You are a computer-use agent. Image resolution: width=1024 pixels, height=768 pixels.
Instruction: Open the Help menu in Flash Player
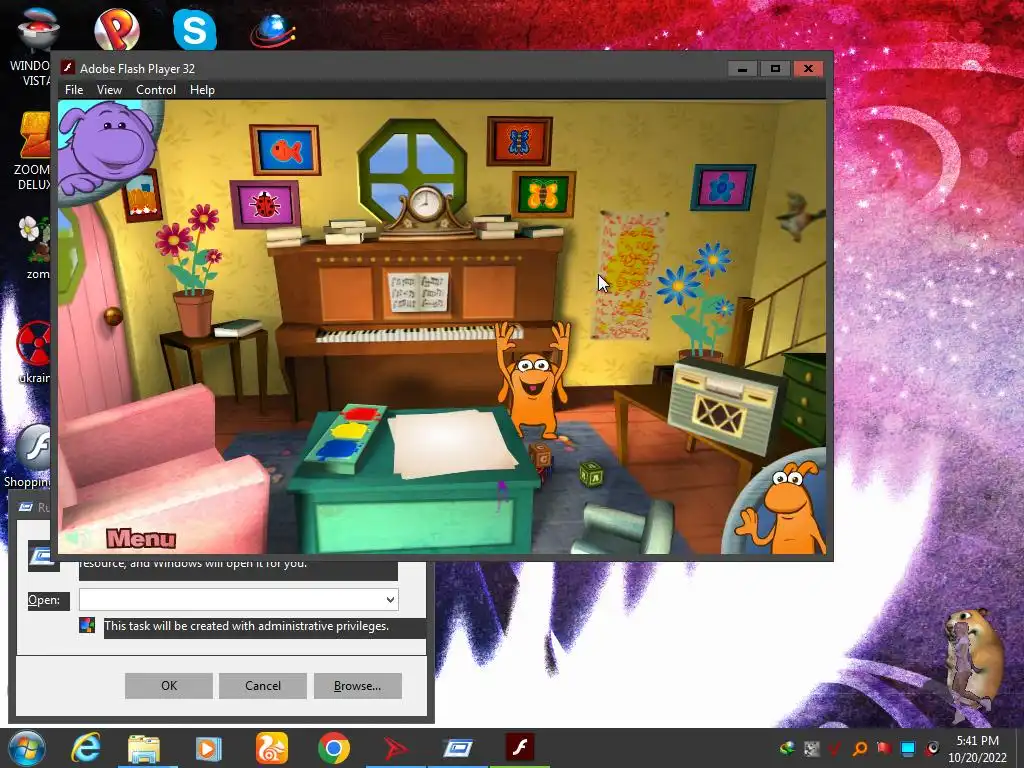202,89
